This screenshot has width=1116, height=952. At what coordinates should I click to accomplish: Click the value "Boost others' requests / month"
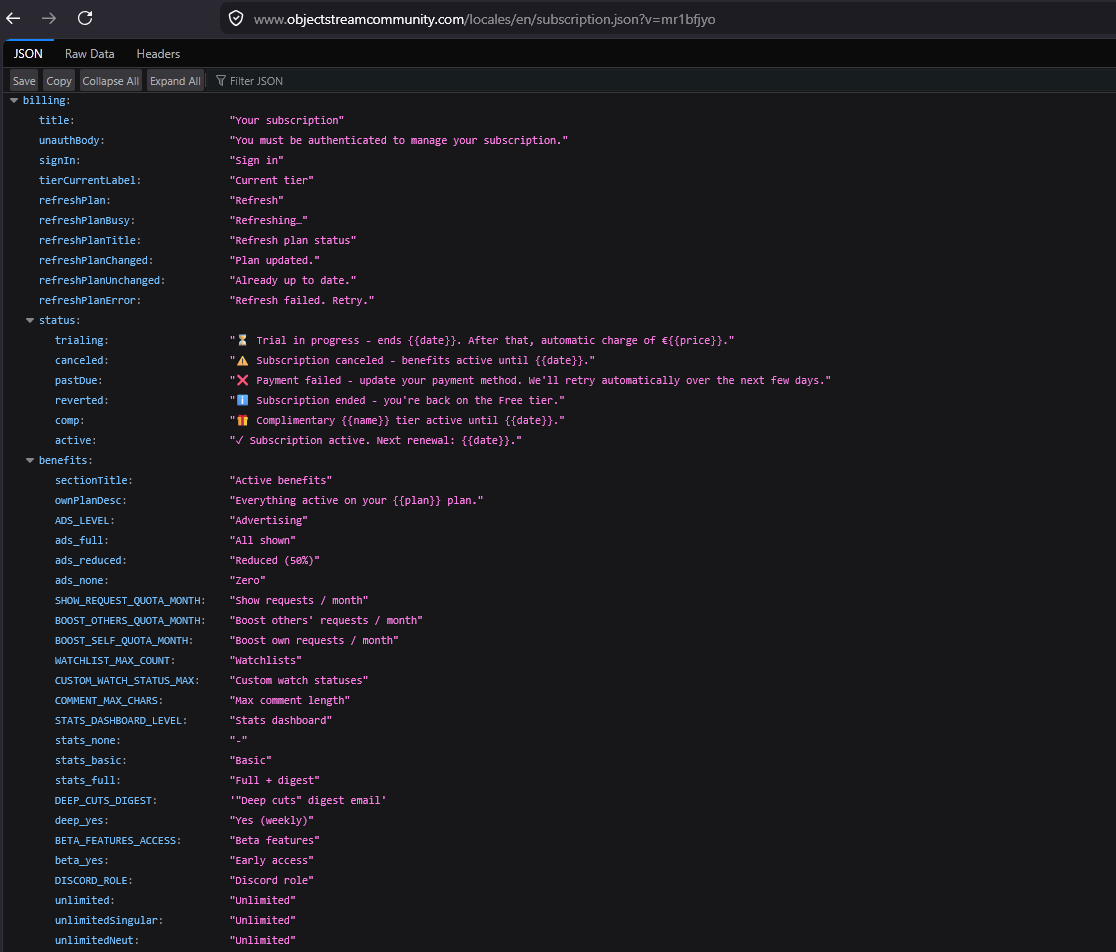[x=326, y=620]
